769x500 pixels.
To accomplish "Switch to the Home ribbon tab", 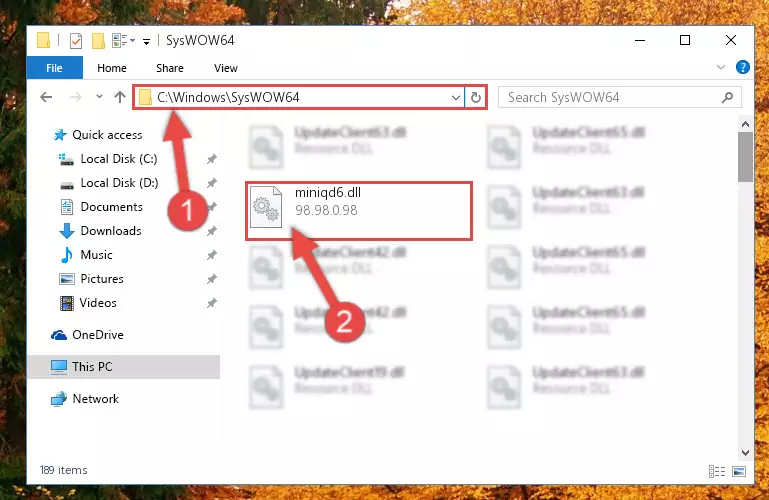I will [112, 68].
